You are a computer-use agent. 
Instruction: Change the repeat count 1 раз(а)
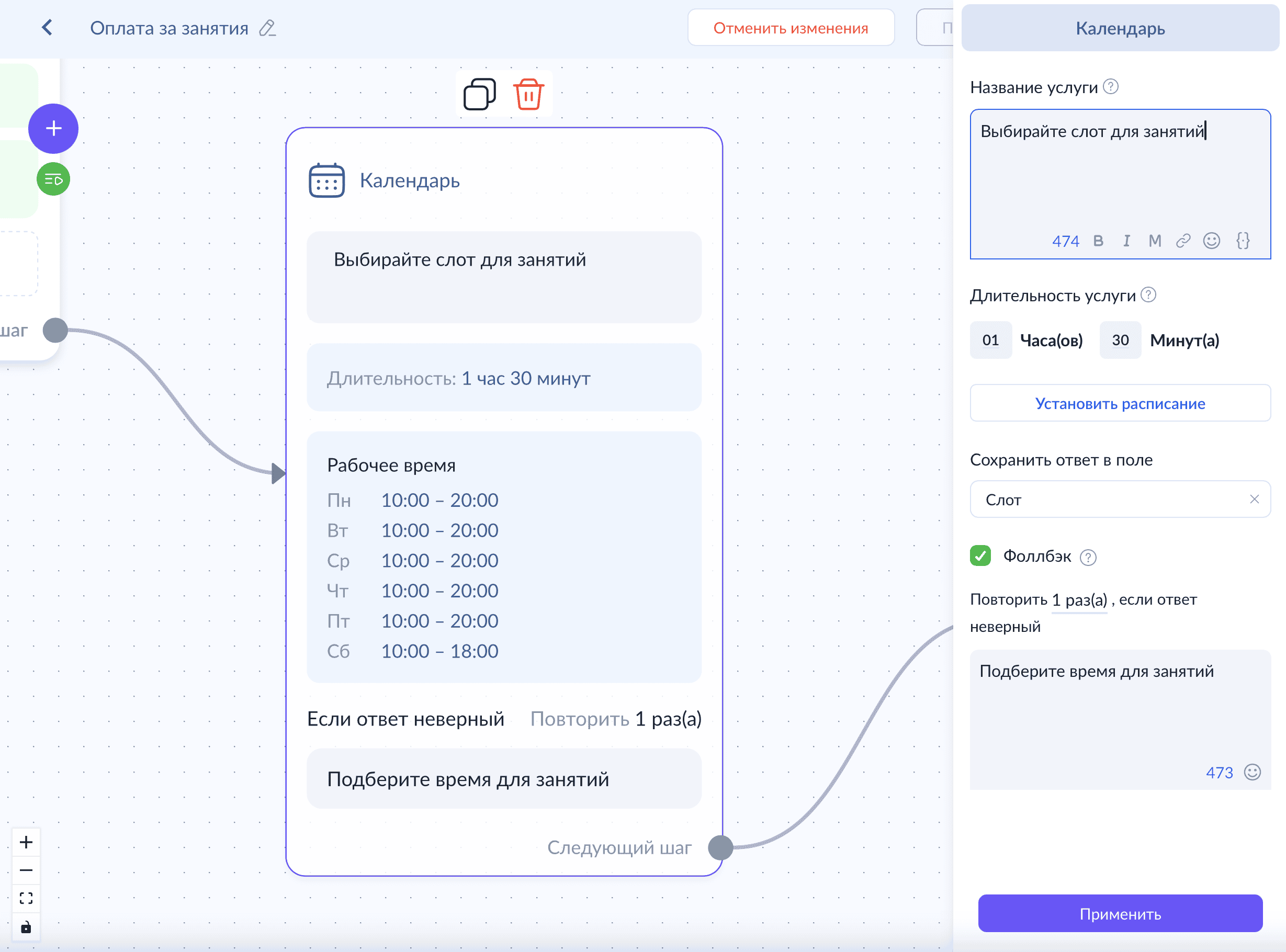1079,600
